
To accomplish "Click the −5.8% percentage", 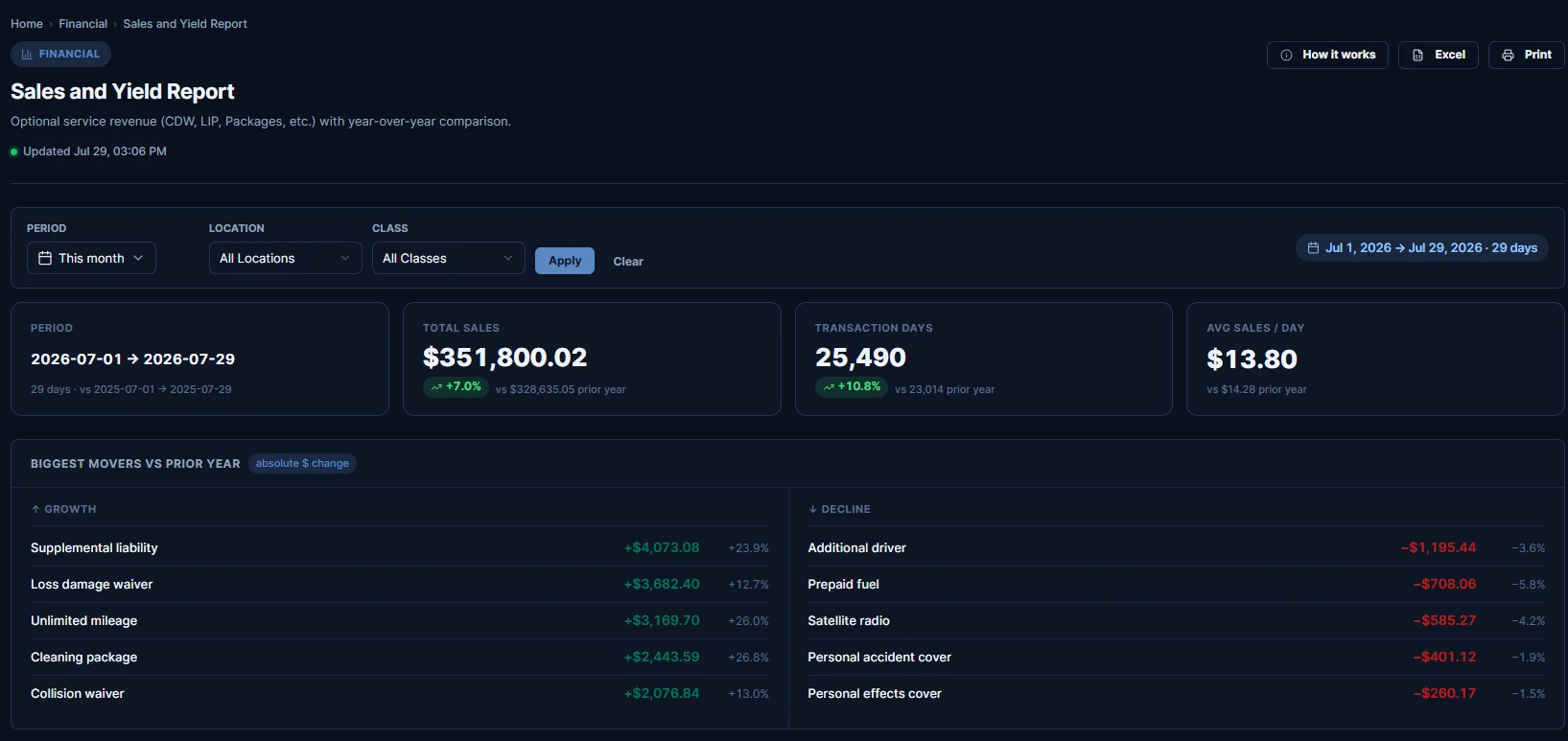I will coord(1529,585).
